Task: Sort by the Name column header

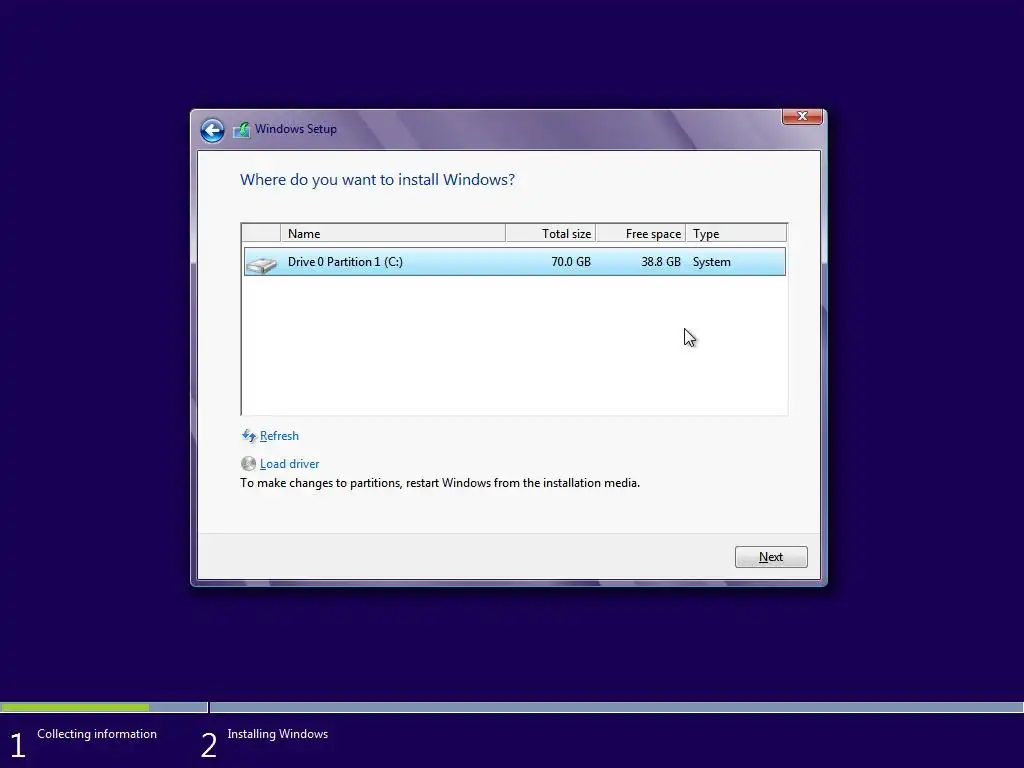Action: 392,233
